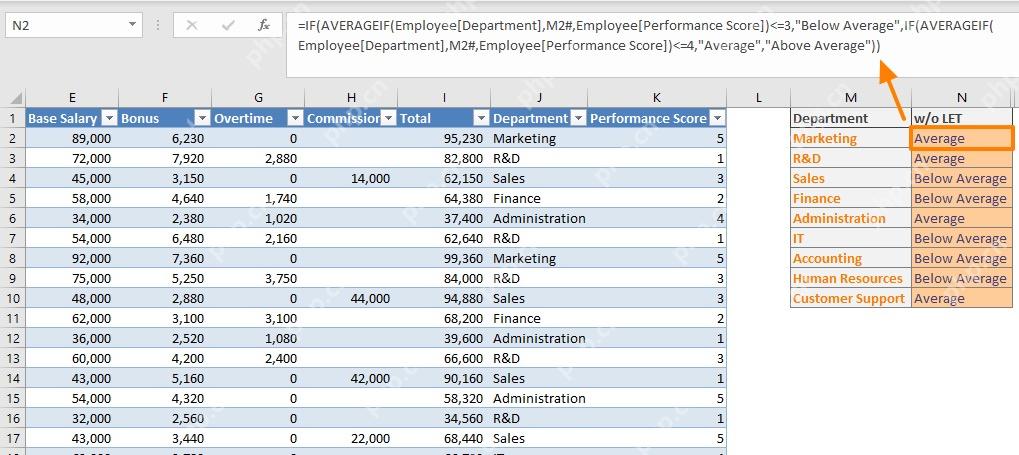Click the selected Average cell beside Marketing
Image resolution: width=1019 pixels, height=455 pixels.
pos(962,138)
